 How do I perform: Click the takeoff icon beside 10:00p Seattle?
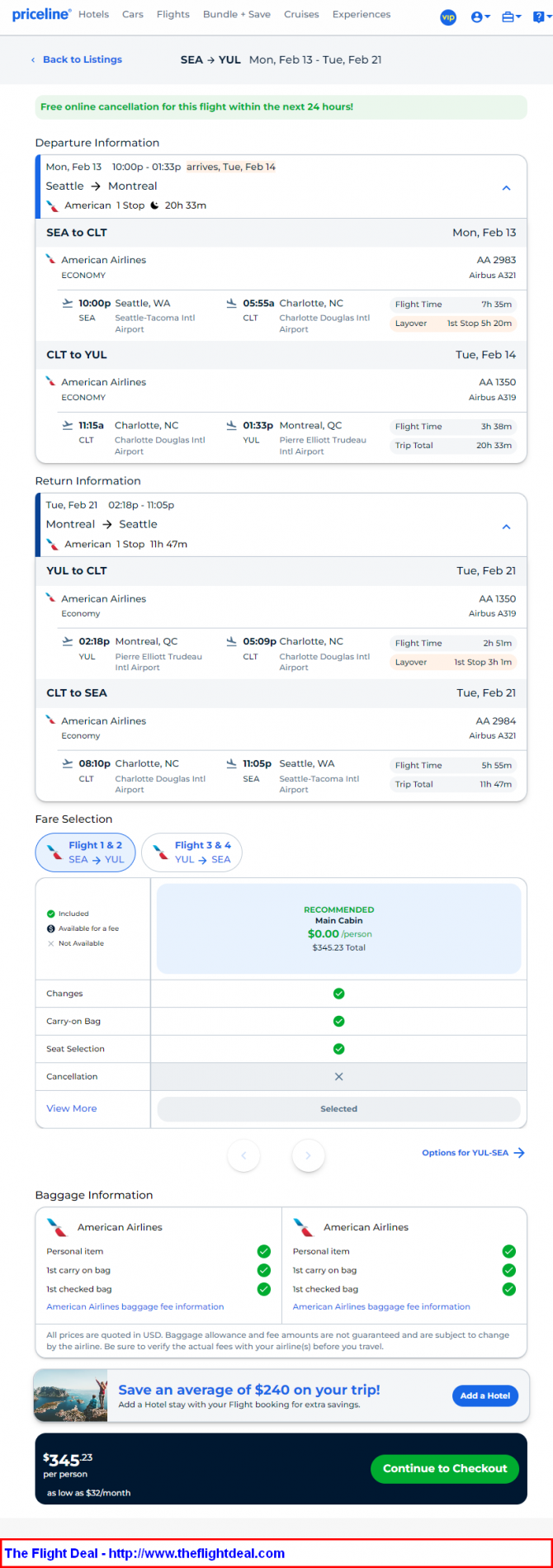click(68, 303)
